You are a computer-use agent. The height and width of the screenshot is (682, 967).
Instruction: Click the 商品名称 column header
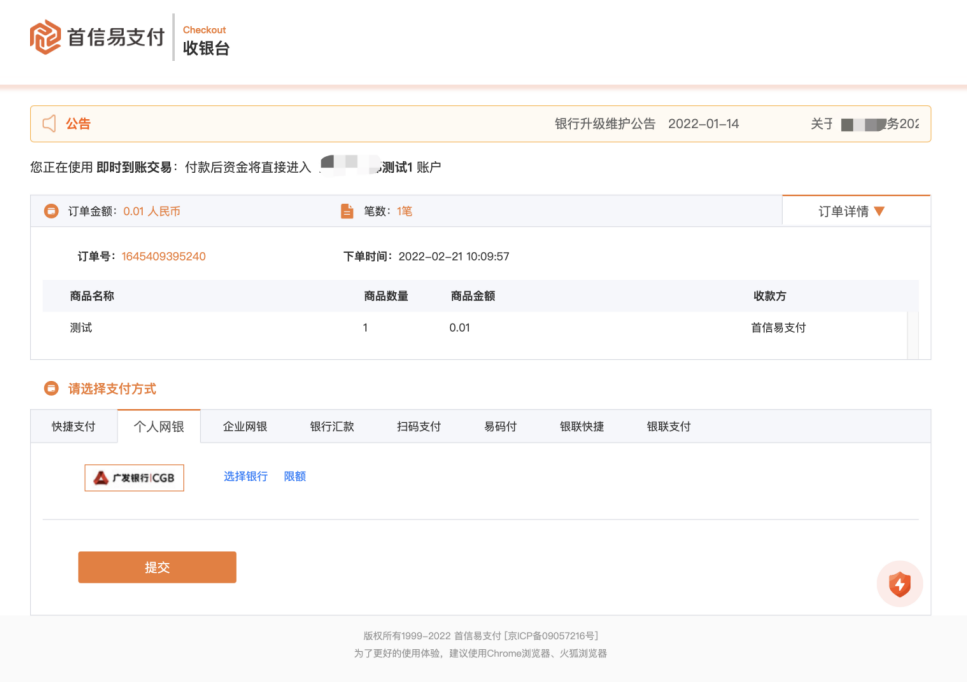coord(92,296)
